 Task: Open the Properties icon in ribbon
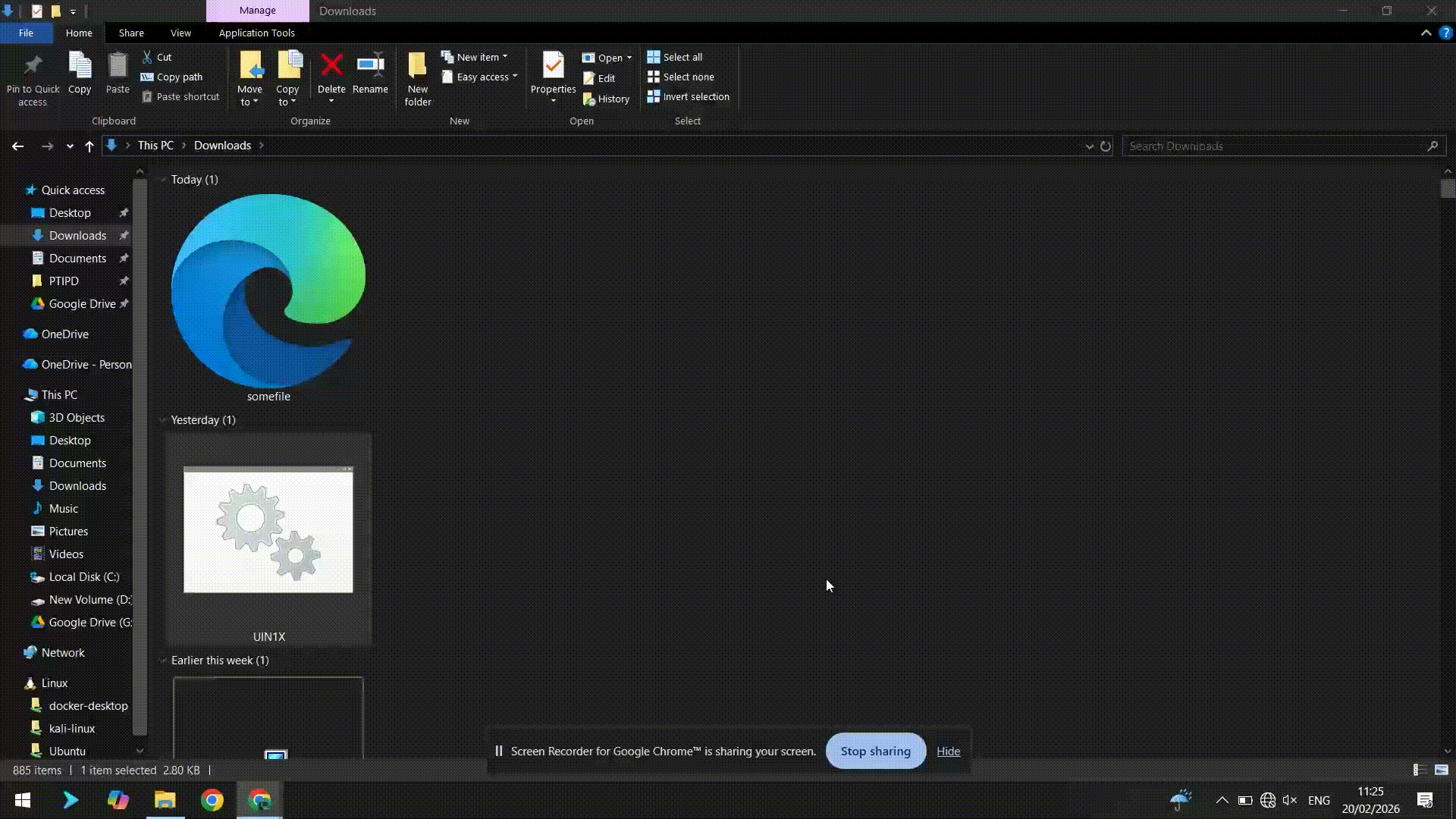coord(553,65)
